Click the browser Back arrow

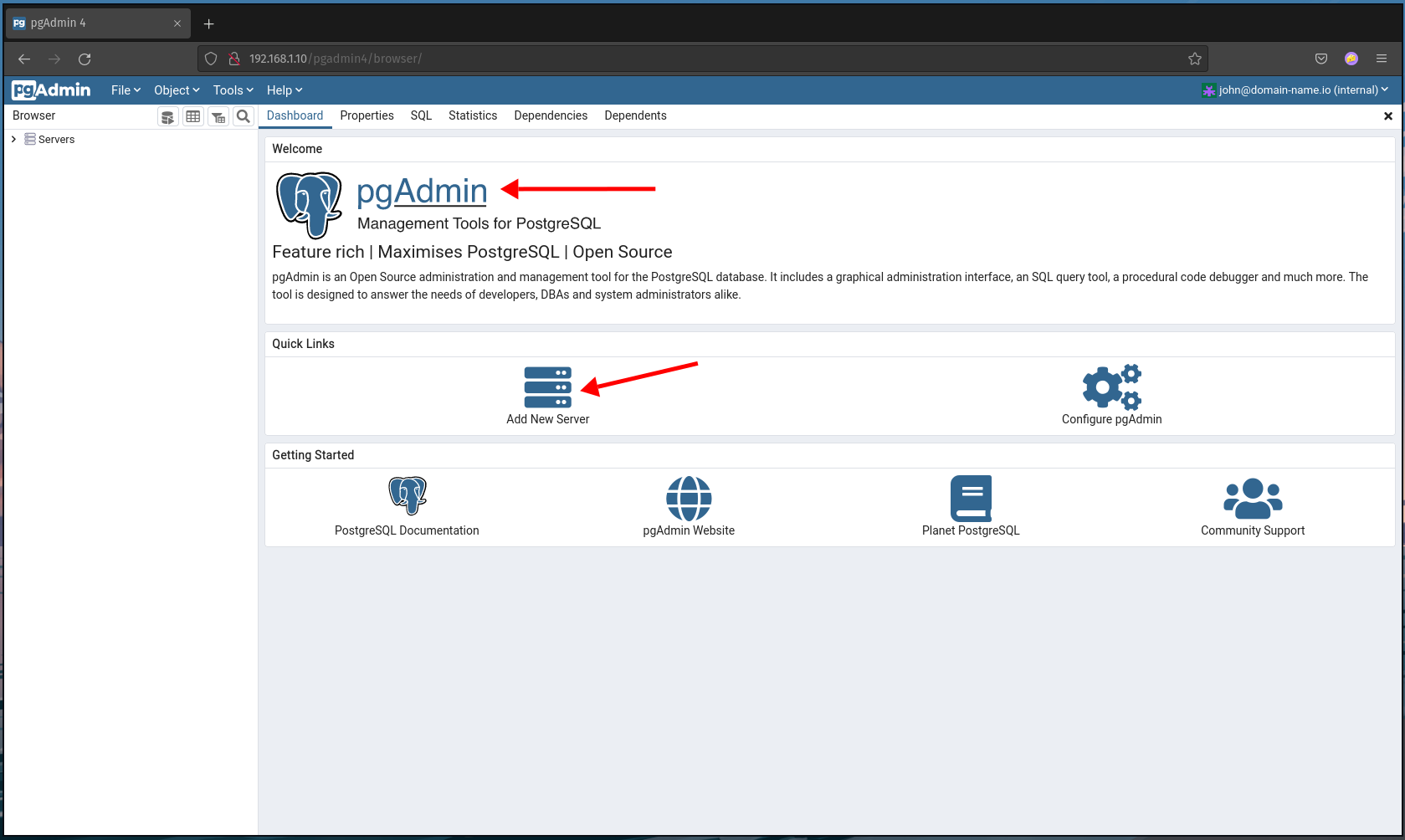pos(24,59)
